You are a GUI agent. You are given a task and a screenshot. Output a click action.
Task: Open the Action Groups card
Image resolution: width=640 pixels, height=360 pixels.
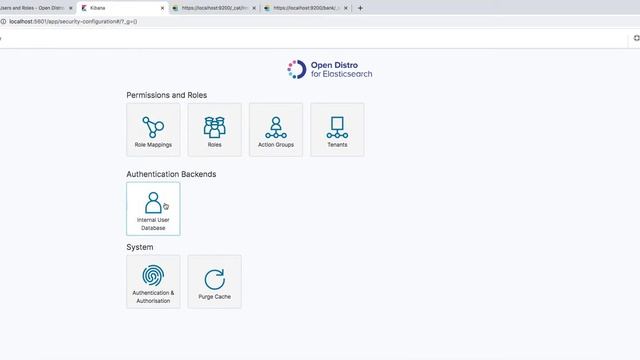point(276,130)
